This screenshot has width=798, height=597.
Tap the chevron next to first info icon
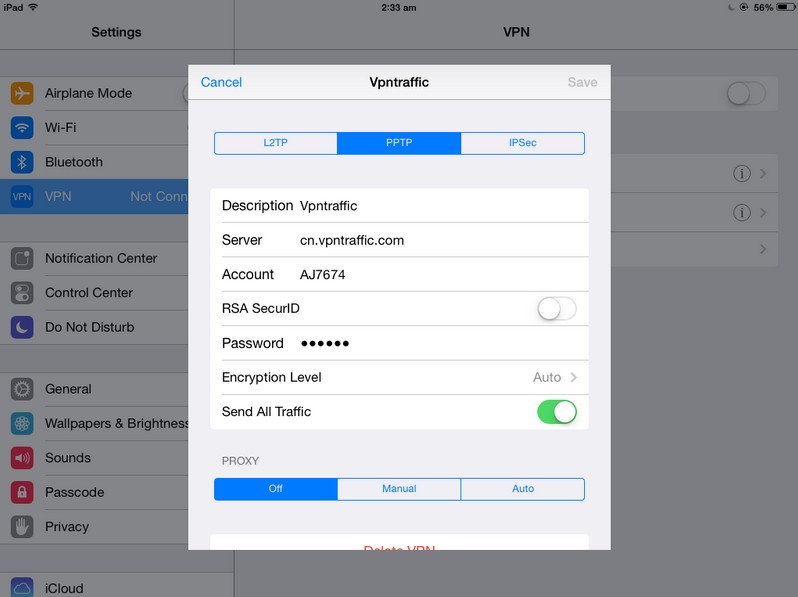[x=763, y=174]
